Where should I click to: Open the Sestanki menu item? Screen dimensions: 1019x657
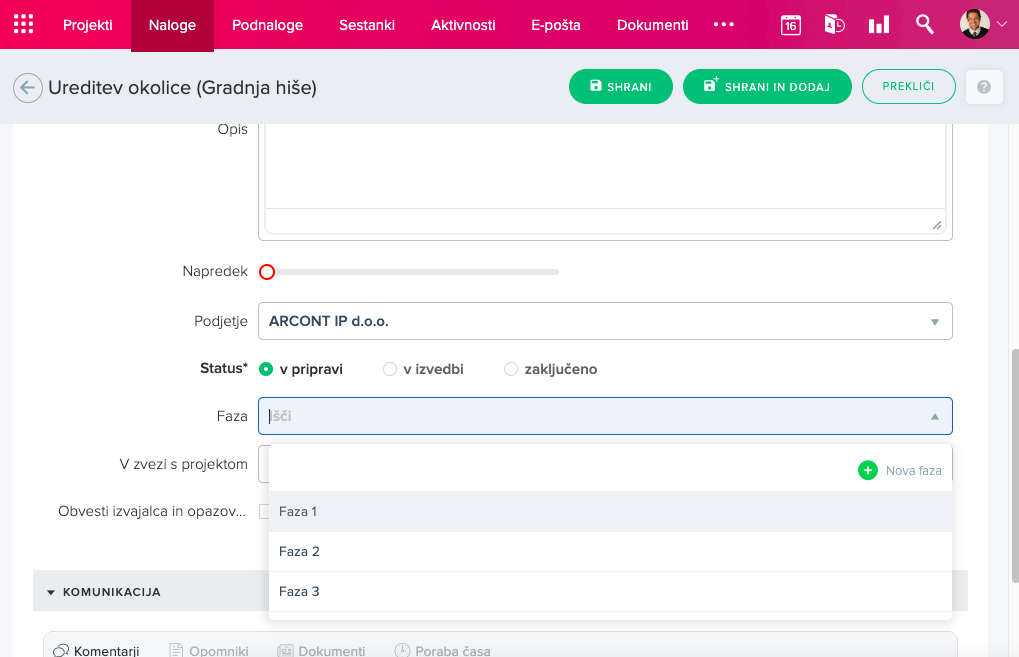pyautogui.click(x=366, y=25)
